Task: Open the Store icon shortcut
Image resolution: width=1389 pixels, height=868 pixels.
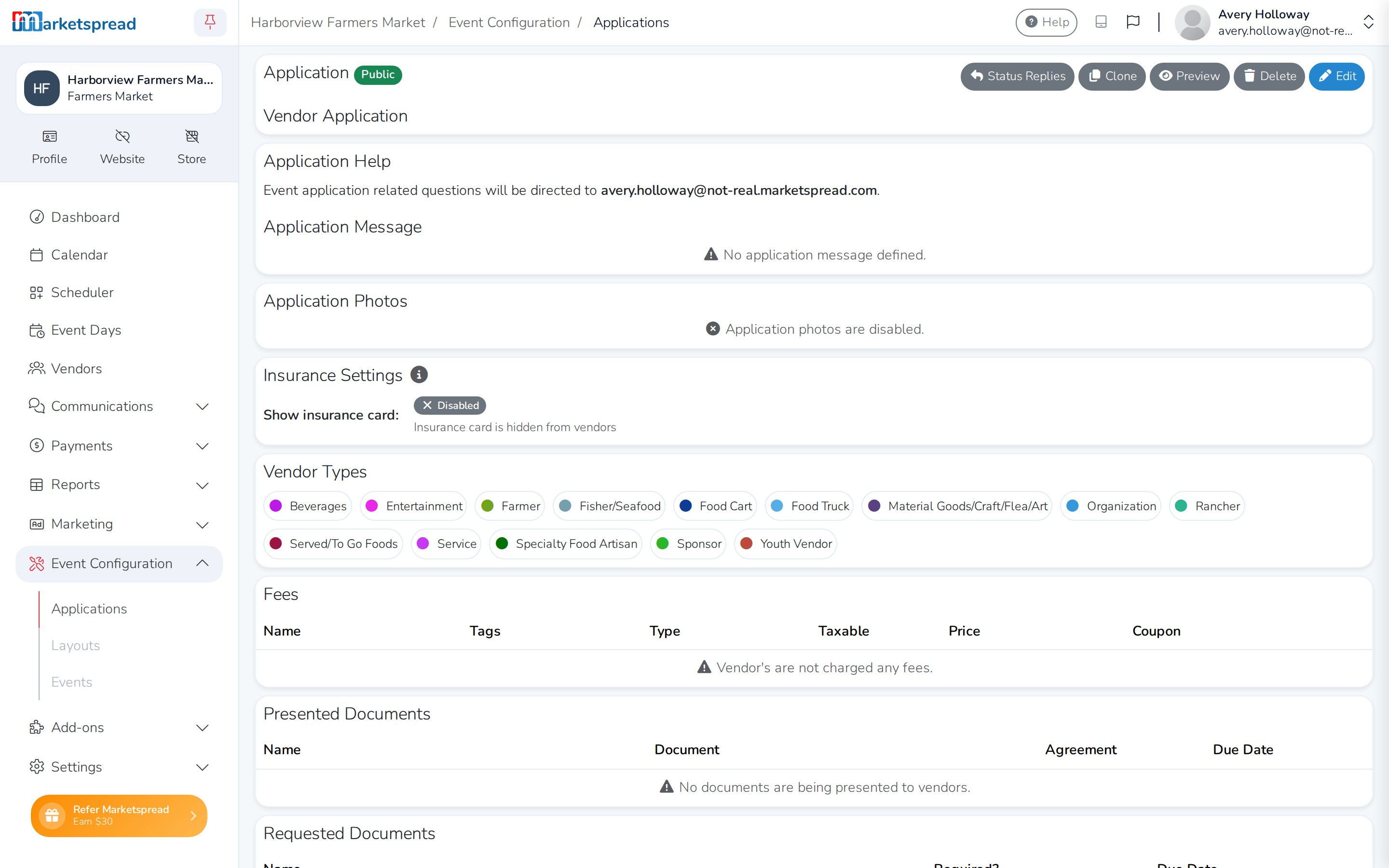Action: pyautogui.click(x=191, y=136)
